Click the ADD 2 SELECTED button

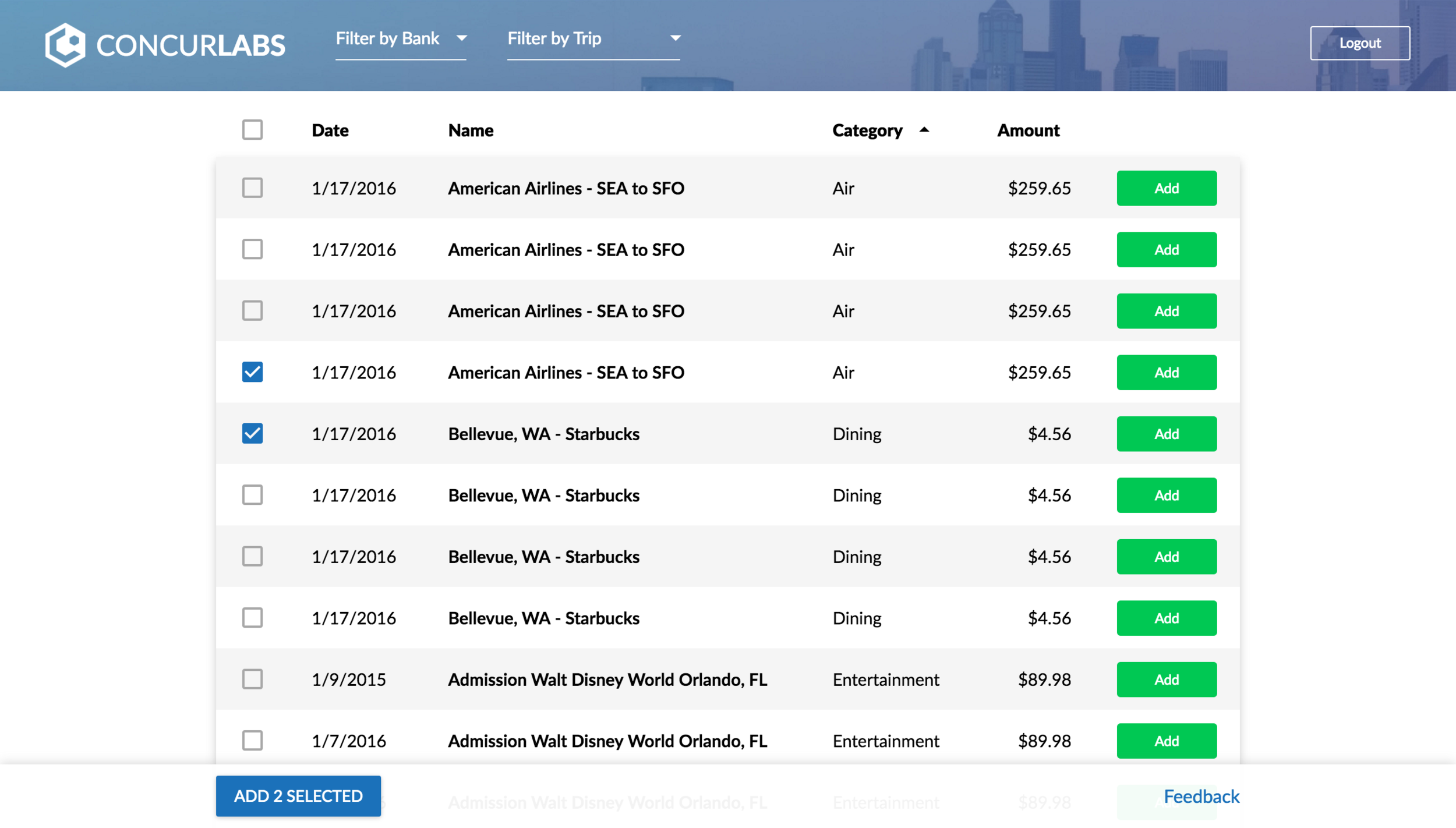[x=298, y=796]
